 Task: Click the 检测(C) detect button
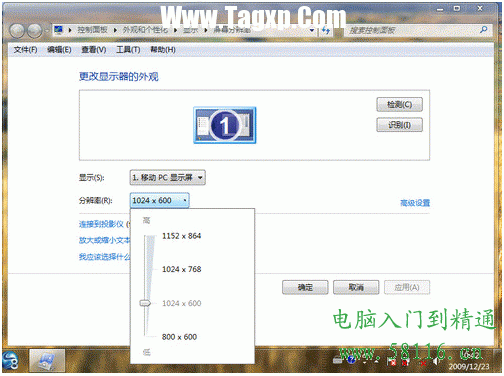399,104
